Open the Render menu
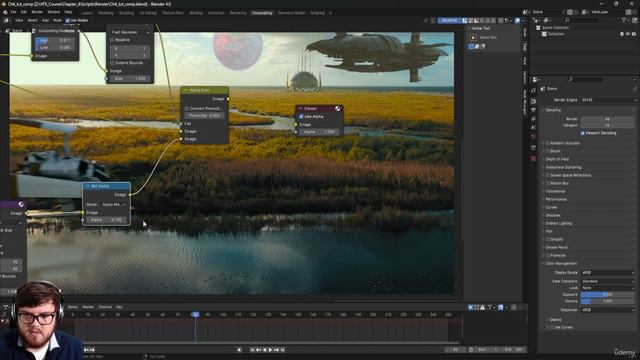 click(37, 13)
